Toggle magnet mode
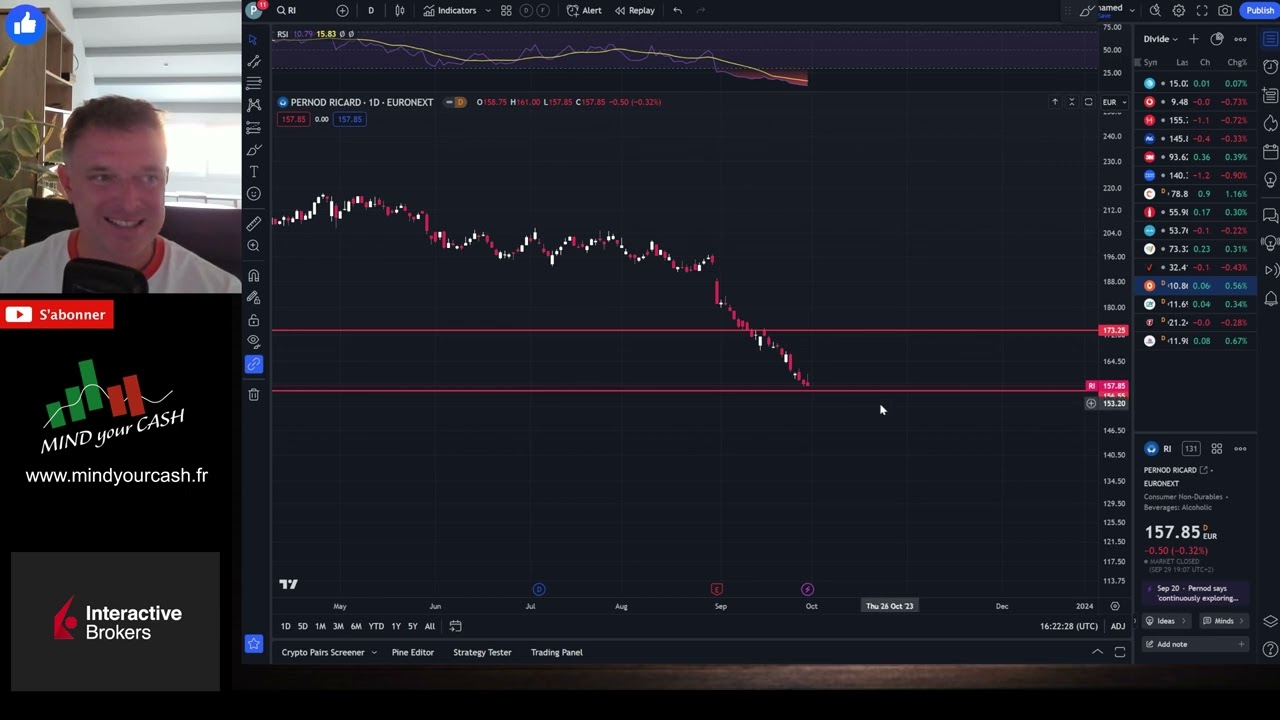The height and width of the screenshot is (720, 1280). pos(254,276)
